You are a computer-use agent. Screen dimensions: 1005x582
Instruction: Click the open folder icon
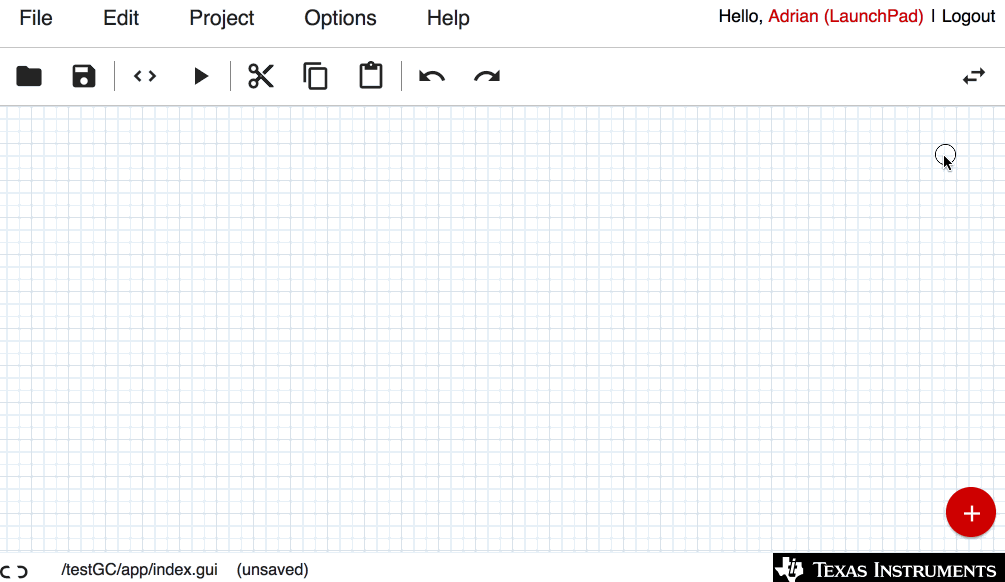point(29,76)
